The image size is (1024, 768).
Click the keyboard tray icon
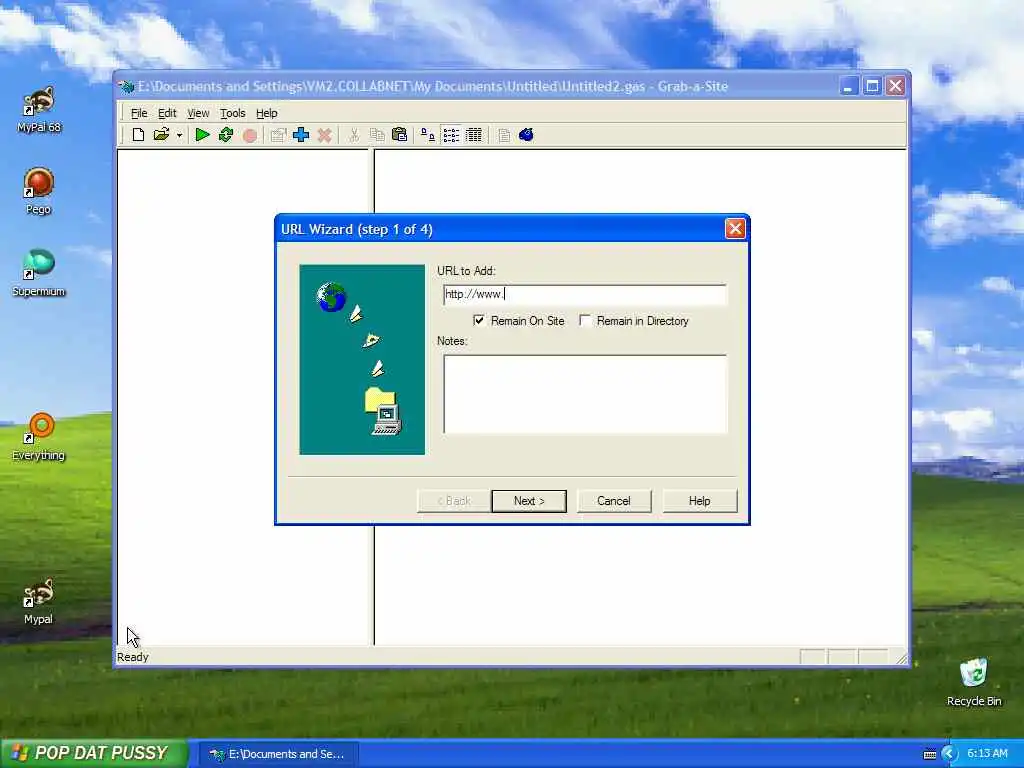click(x=930, y=754)
